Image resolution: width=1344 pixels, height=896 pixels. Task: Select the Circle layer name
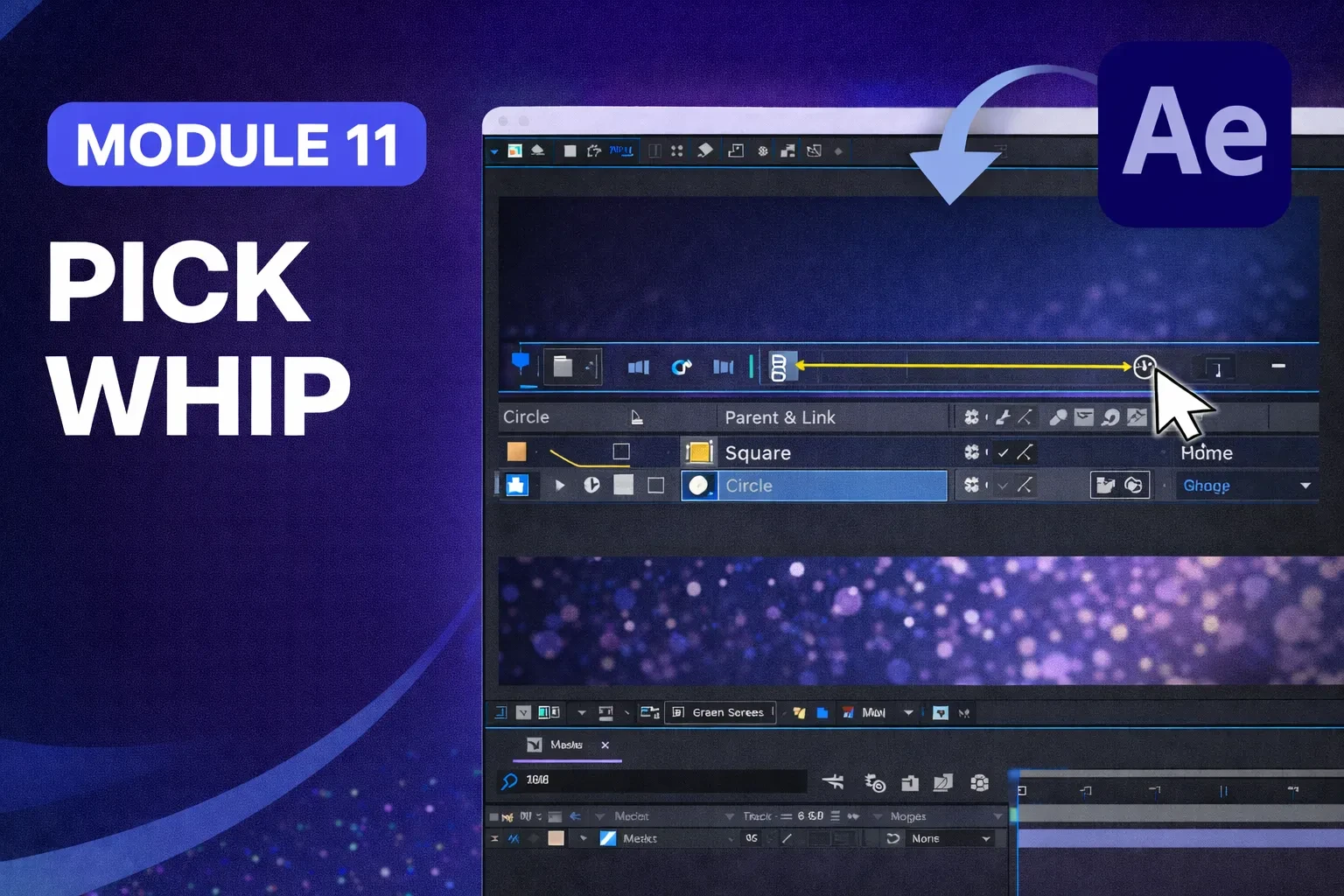tap(749, 486)
